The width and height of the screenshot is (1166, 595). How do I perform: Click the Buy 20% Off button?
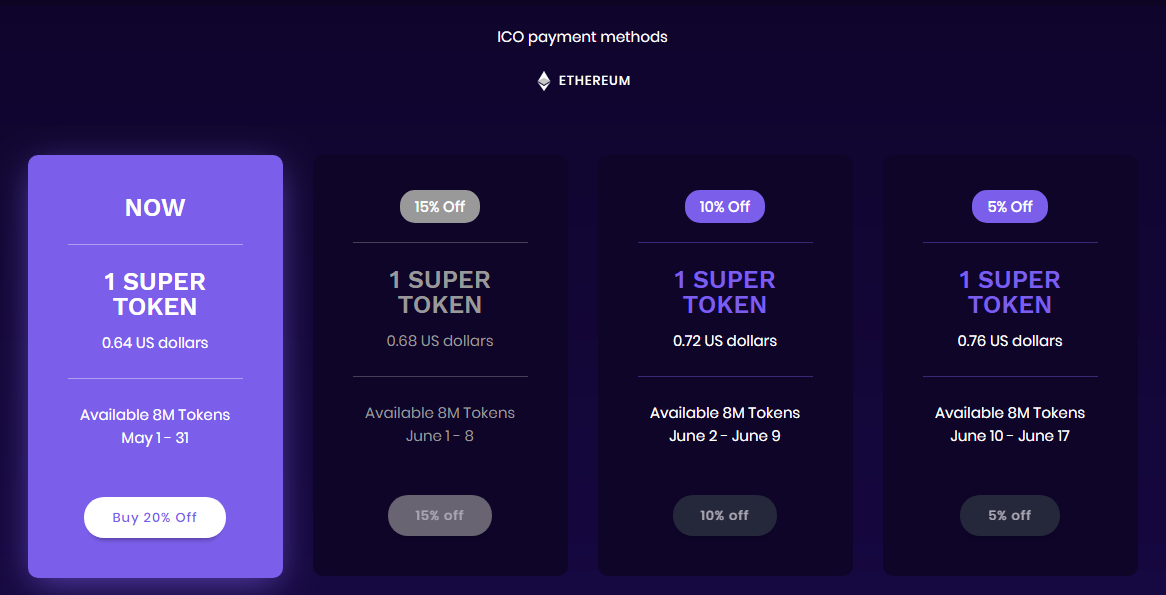pos(155,517)
